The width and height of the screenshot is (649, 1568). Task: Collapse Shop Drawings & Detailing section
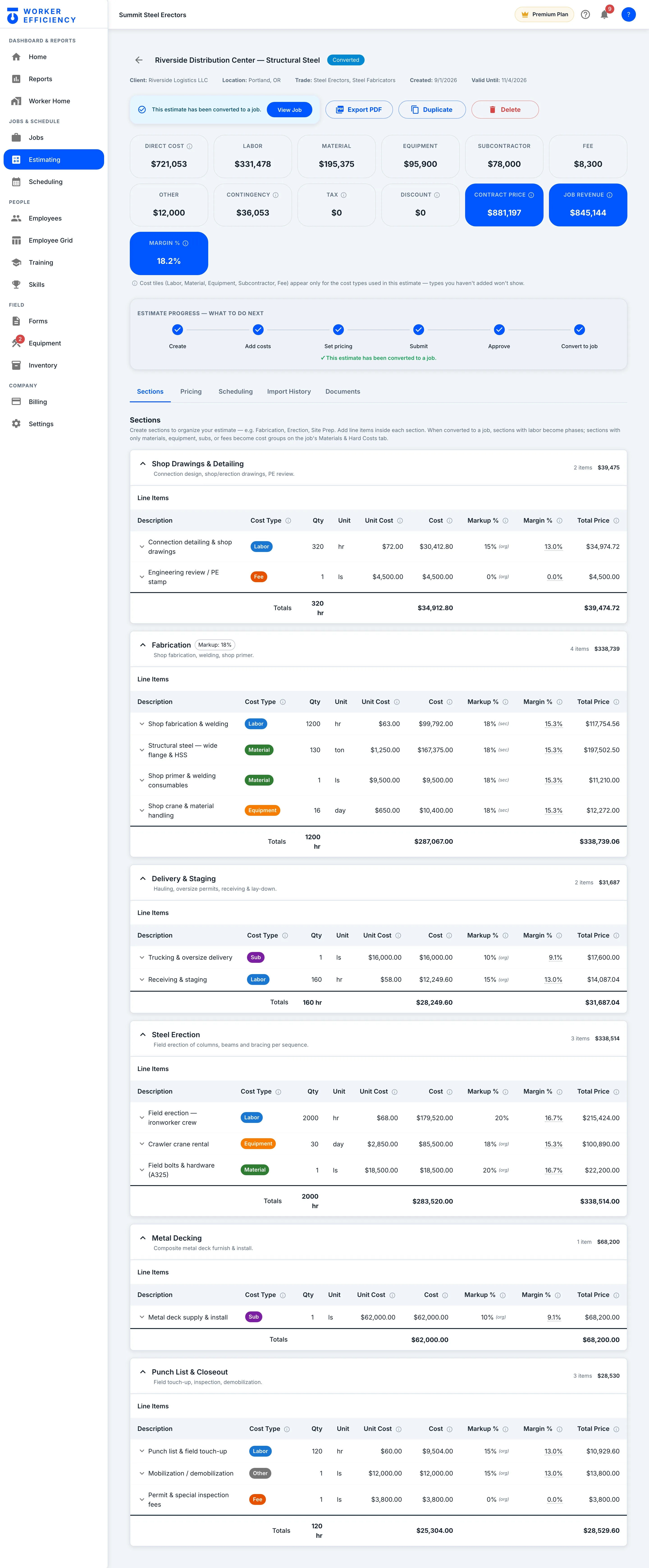point(142,464)
